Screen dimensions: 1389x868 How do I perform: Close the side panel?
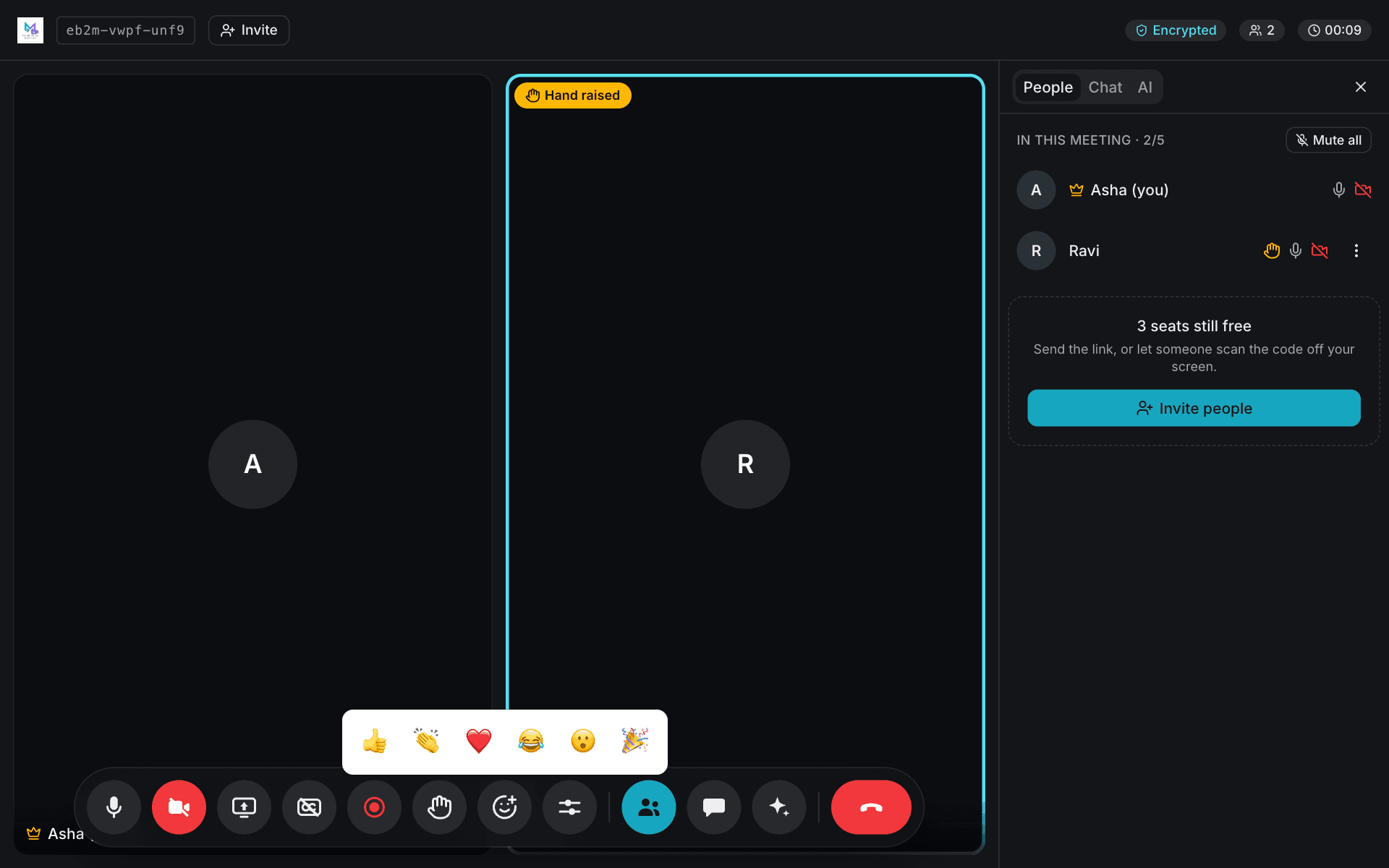tap(1361, 87)
